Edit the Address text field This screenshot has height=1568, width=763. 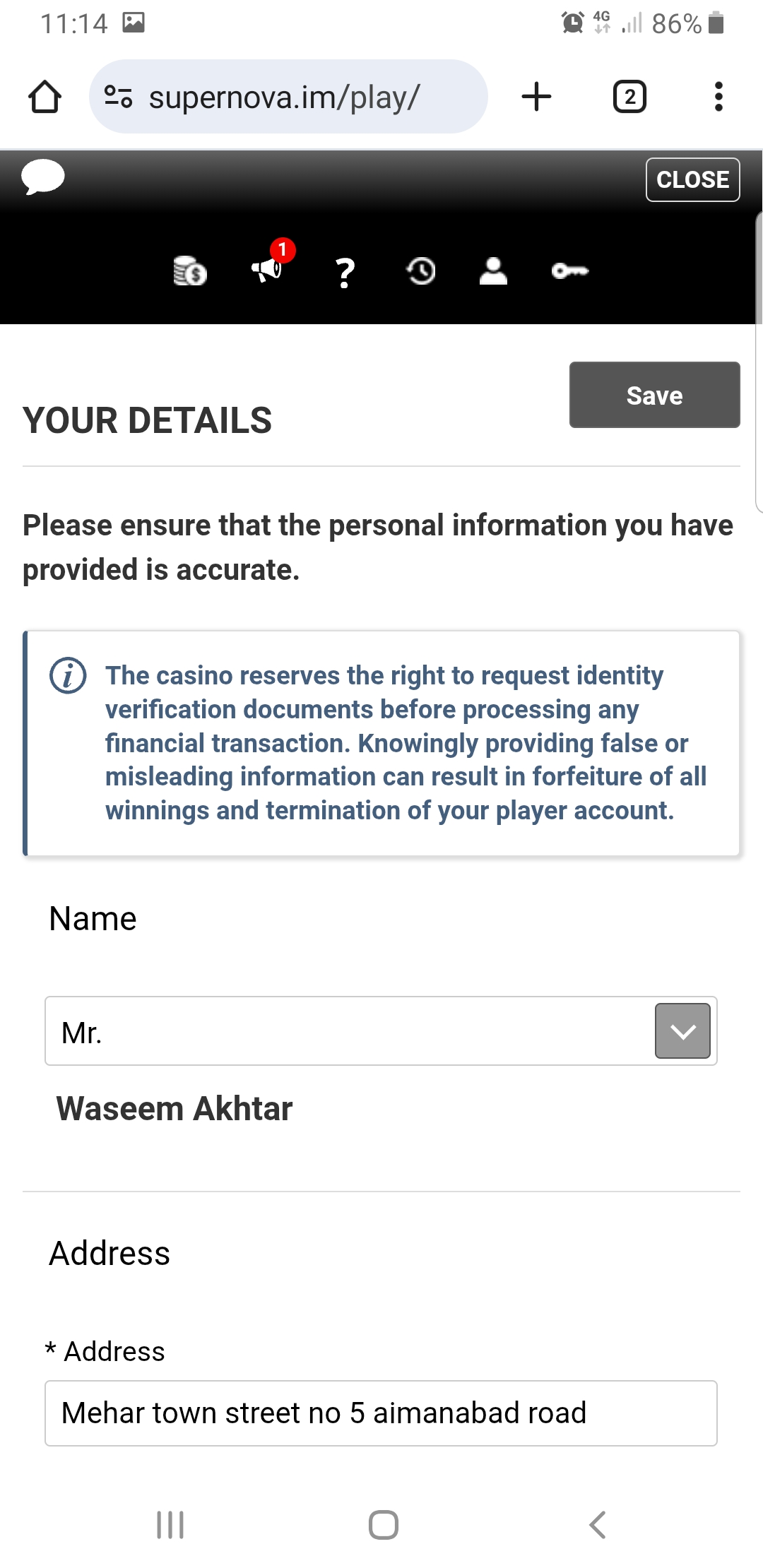pos(381,1413)
